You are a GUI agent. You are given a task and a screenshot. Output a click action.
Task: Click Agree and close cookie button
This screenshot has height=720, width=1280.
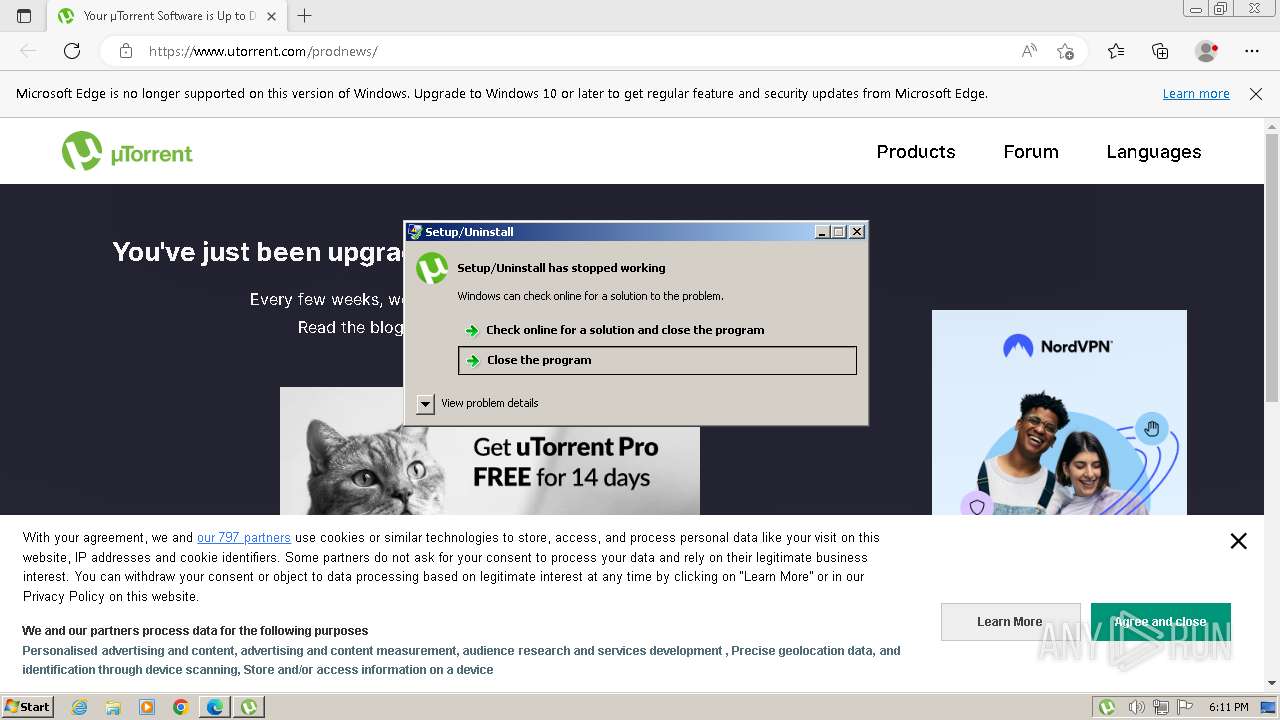pyautogui.click(x=1160, y=622)
